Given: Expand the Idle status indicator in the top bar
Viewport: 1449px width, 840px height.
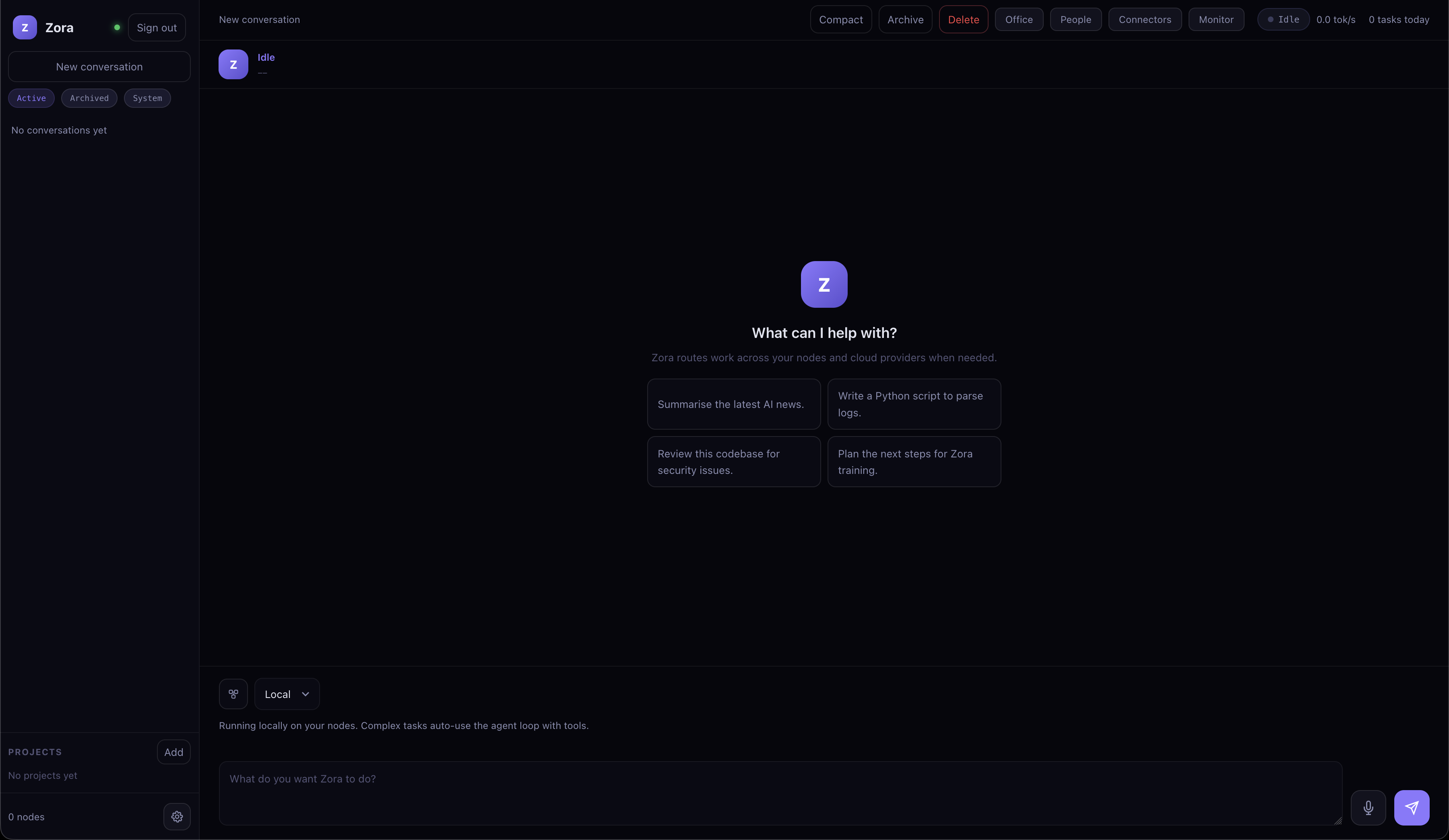Looking at the screenshot, I should point(1283,19).
